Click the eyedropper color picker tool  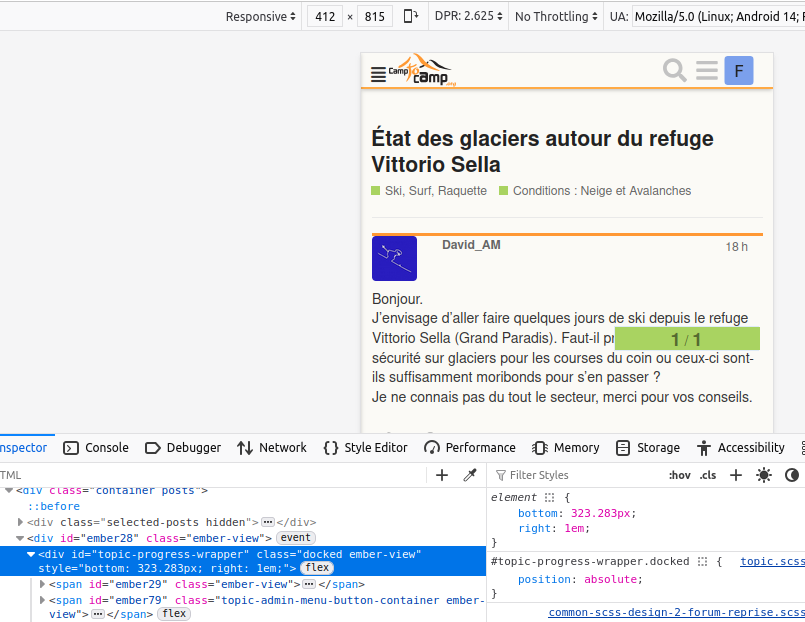tap(469, 475)
